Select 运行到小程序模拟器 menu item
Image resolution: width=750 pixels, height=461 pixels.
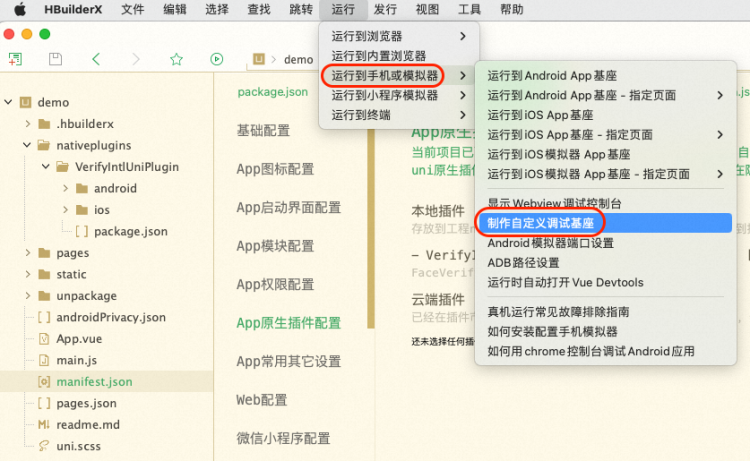[x=399, y=95]
